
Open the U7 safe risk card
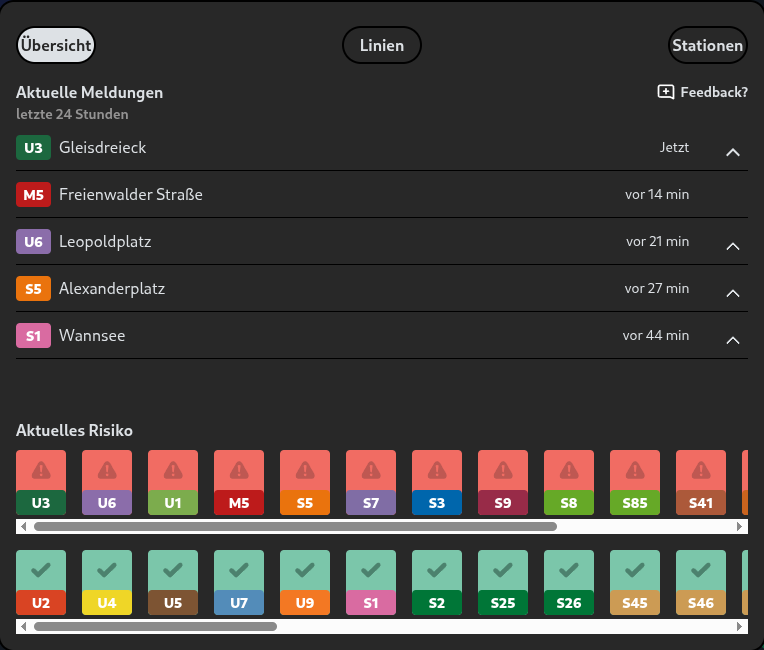coord(239,582)
